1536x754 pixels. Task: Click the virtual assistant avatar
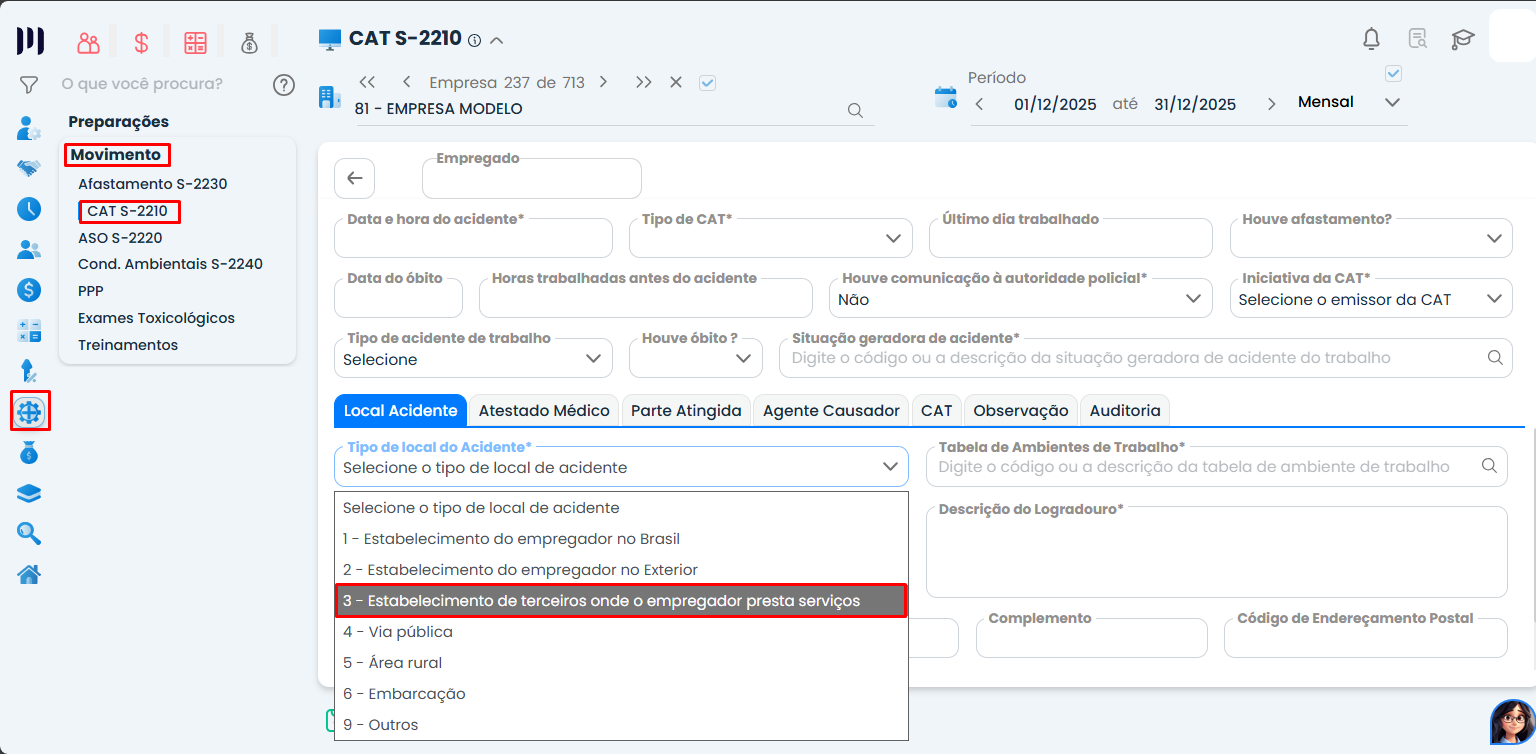[1512, 721]
